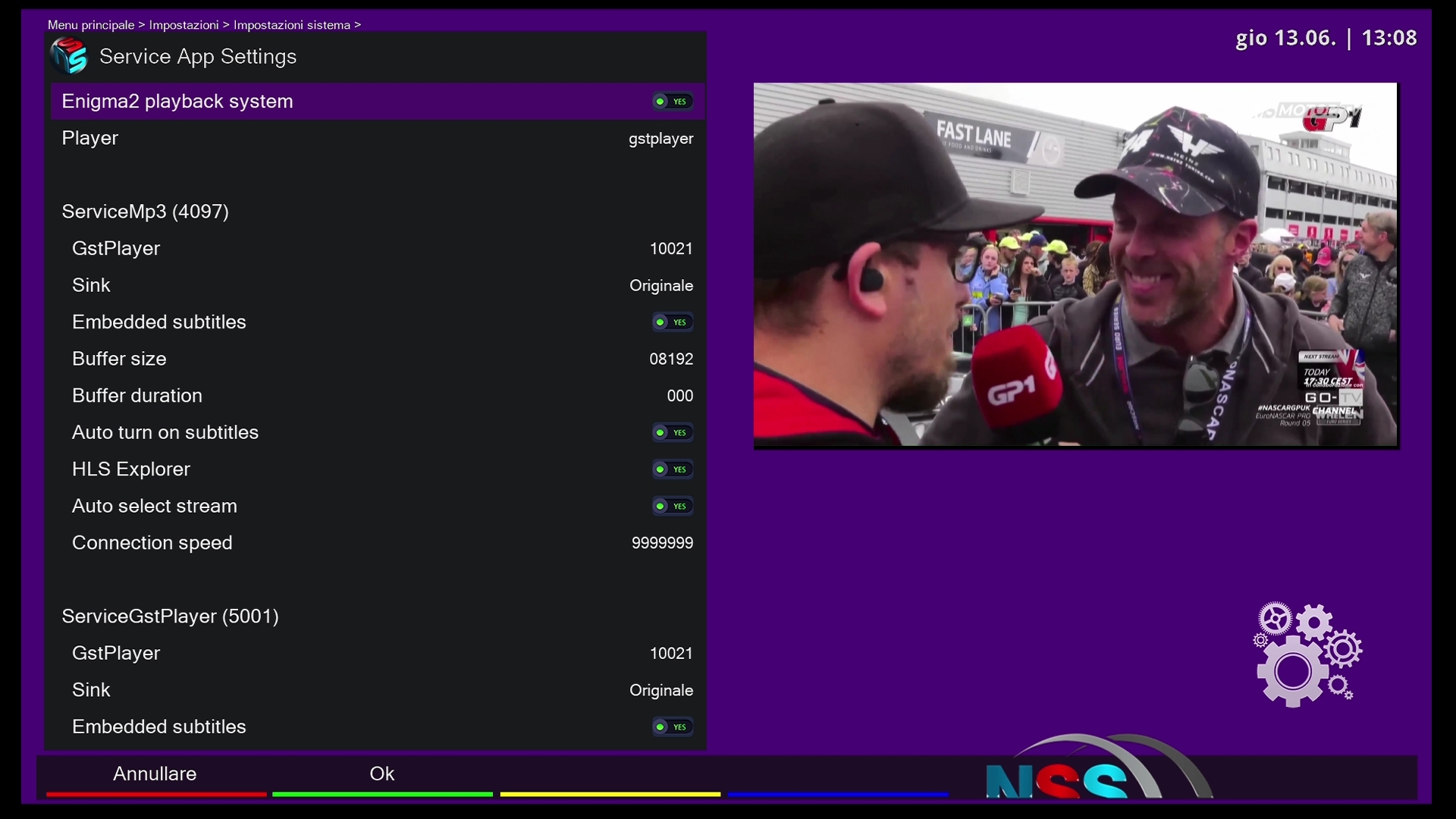The height and width of the screenshot is (819, 1456).
Task: Change ServiceMp3 Sink Originale value
Action: (661, 286)
